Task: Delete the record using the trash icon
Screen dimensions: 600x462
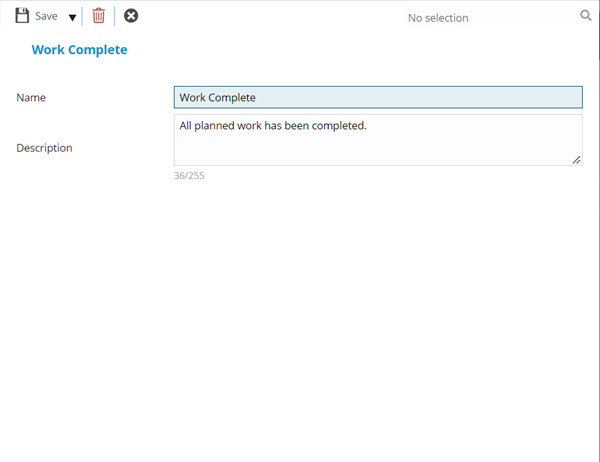Action: 98,16
